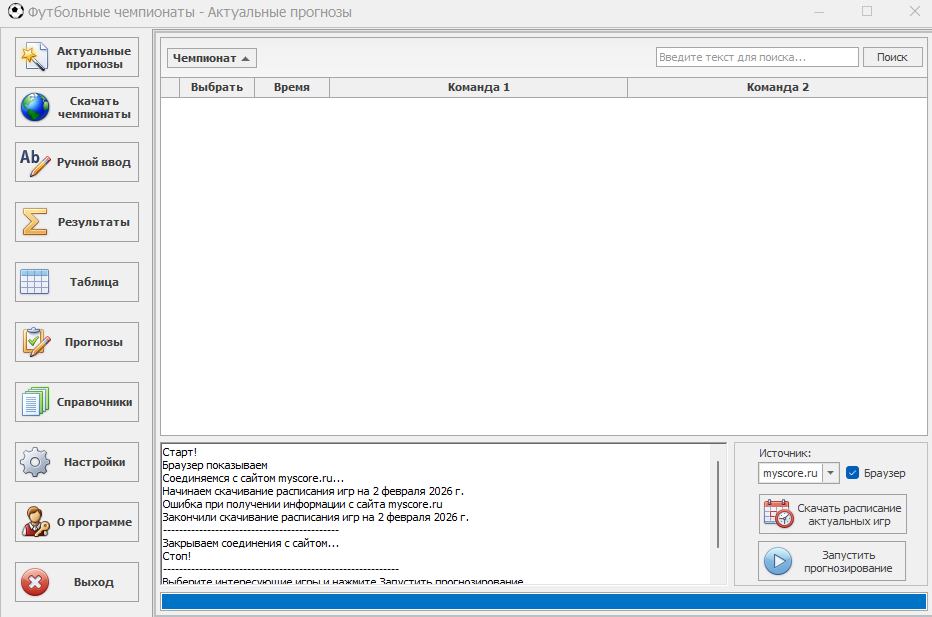Screen dimensions: 932x617
Task: Click the Запустить прогнозирование label
Action: (848, 562)
